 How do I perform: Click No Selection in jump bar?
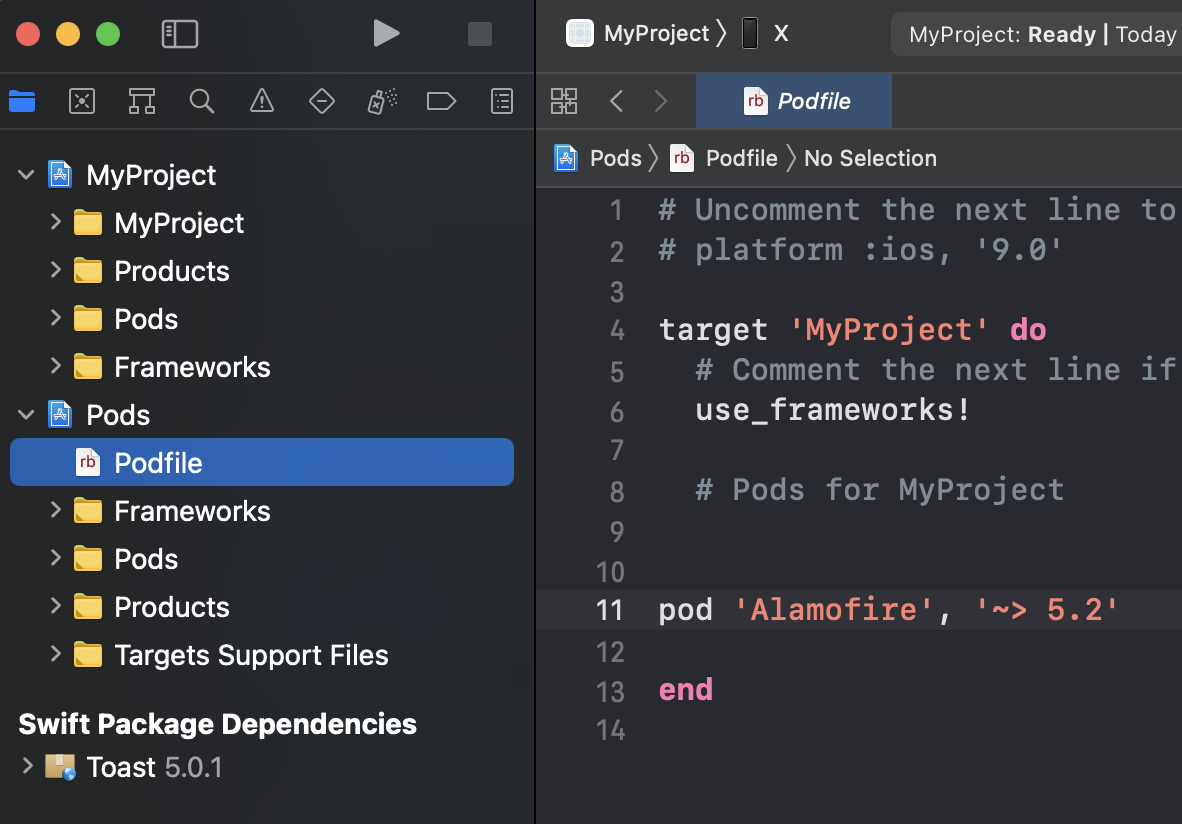871,158
